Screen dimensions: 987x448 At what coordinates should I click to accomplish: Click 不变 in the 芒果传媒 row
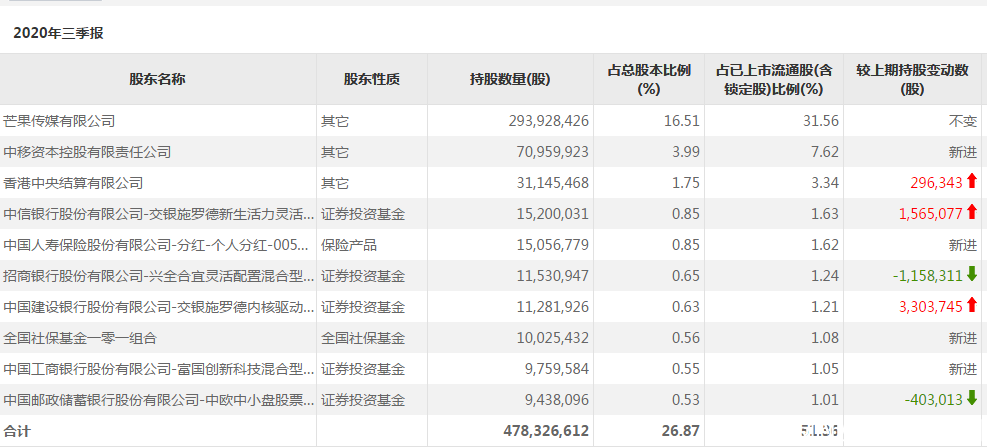[x=963, y=121]
